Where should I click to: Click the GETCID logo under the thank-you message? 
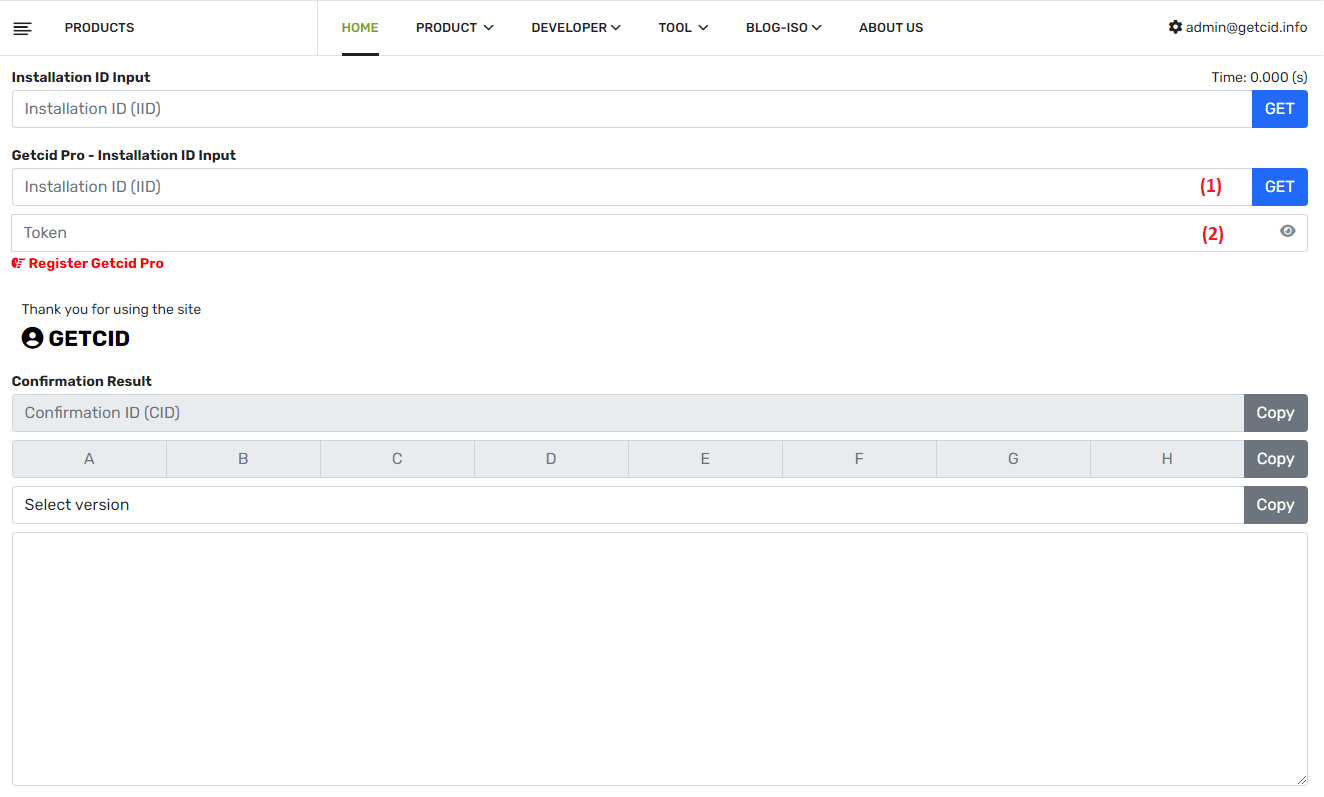(76, 338)
